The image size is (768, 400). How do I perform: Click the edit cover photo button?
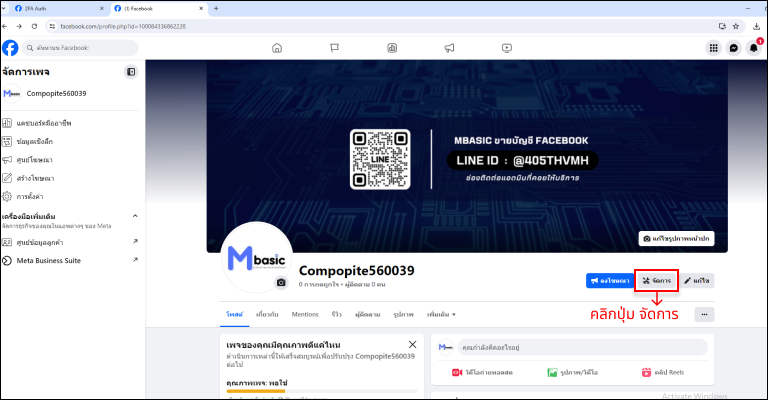[676, 238]
